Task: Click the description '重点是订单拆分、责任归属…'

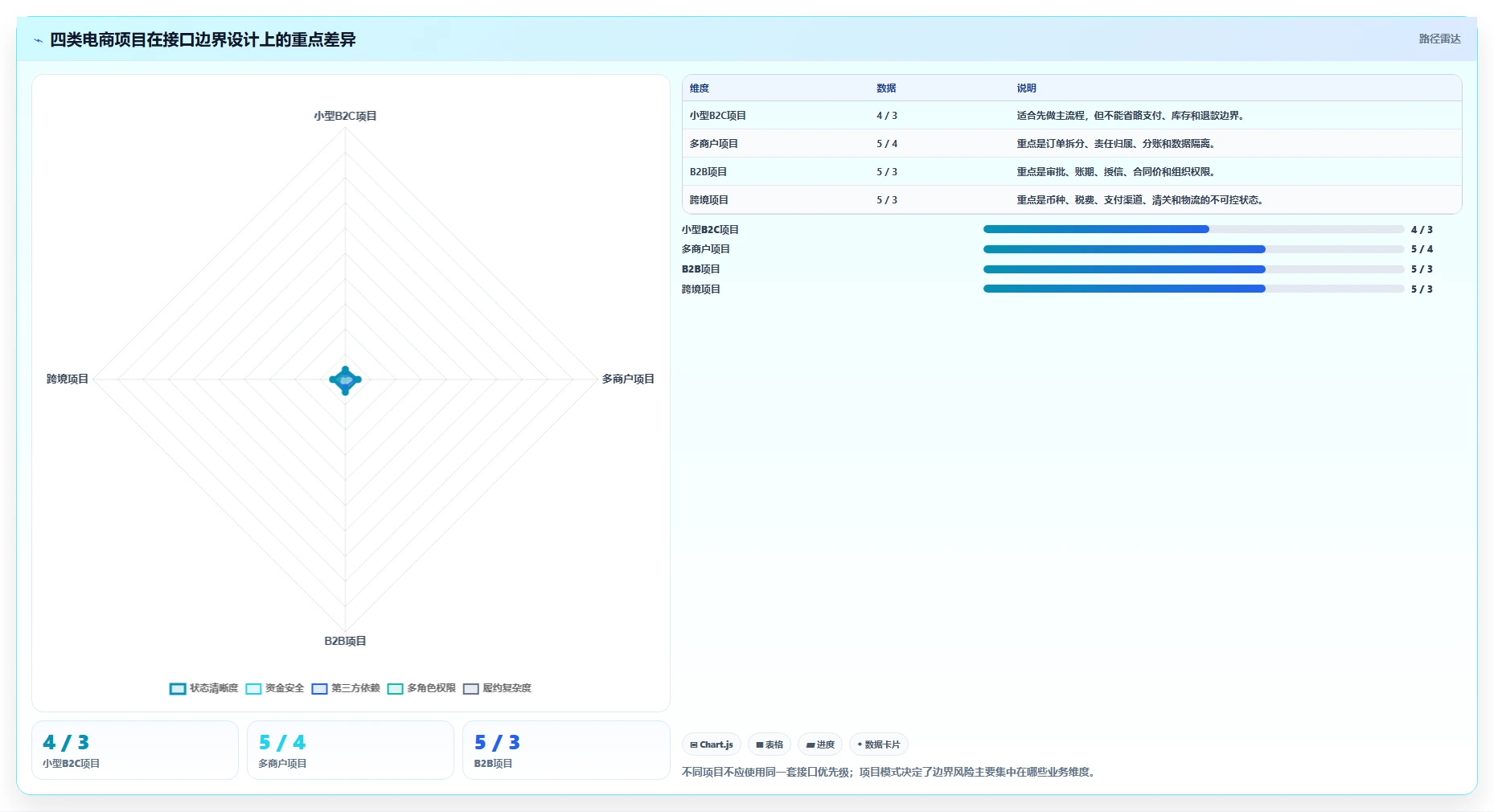Action: click(x=1117, y=144)
